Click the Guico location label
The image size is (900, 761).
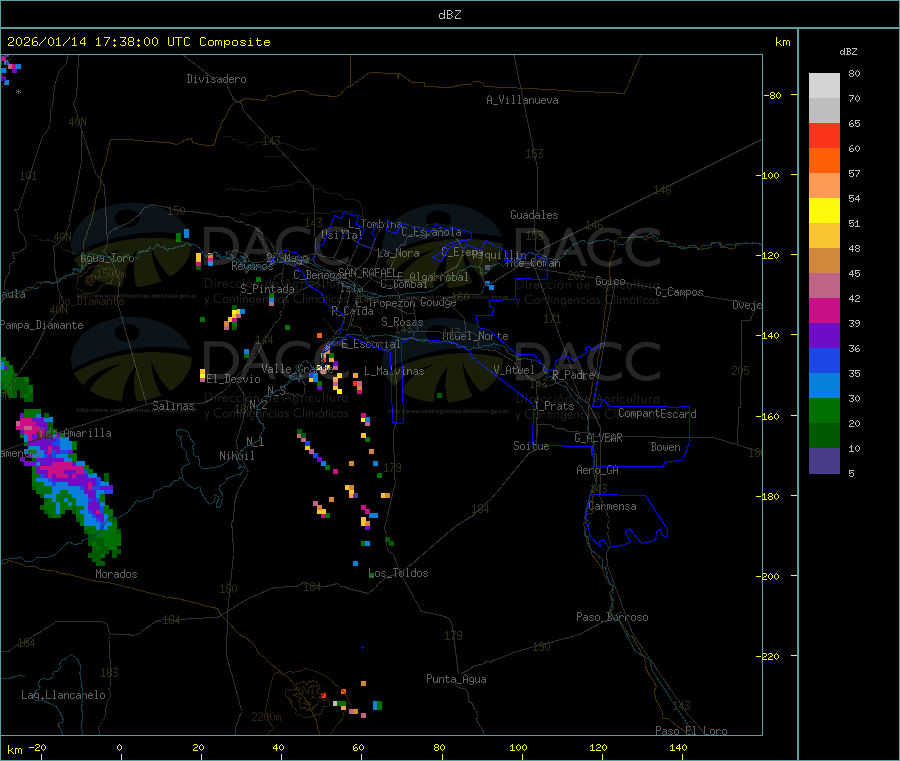(x=610, y=281)
